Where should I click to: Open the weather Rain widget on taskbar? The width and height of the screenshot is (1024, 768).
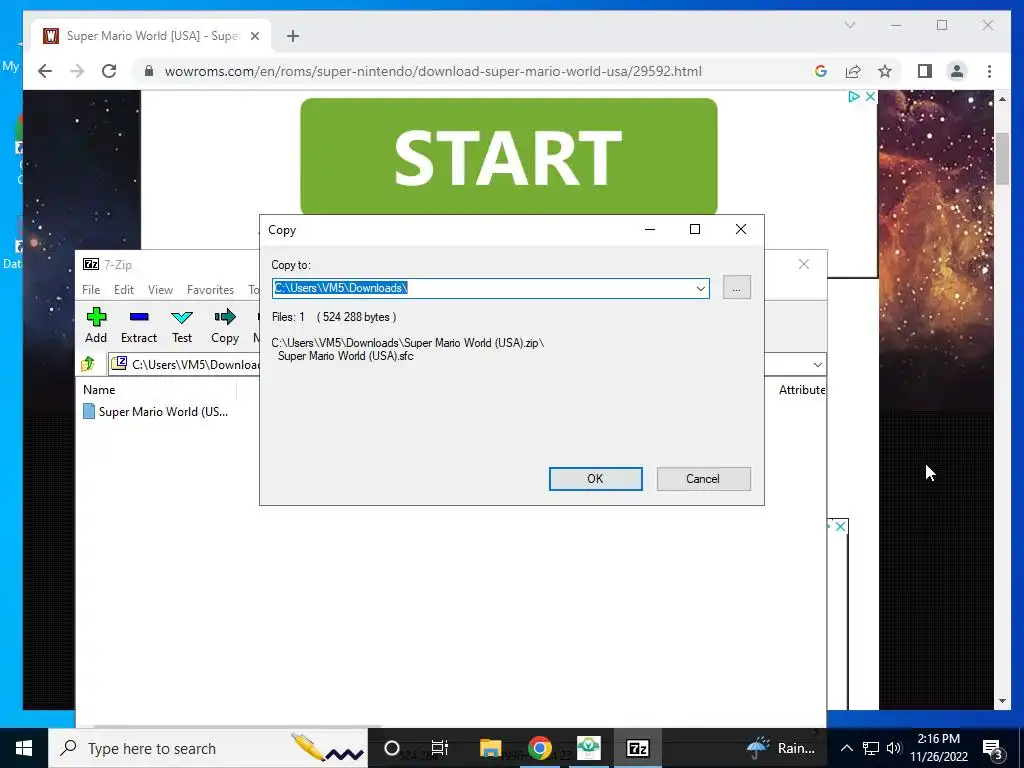781,748
